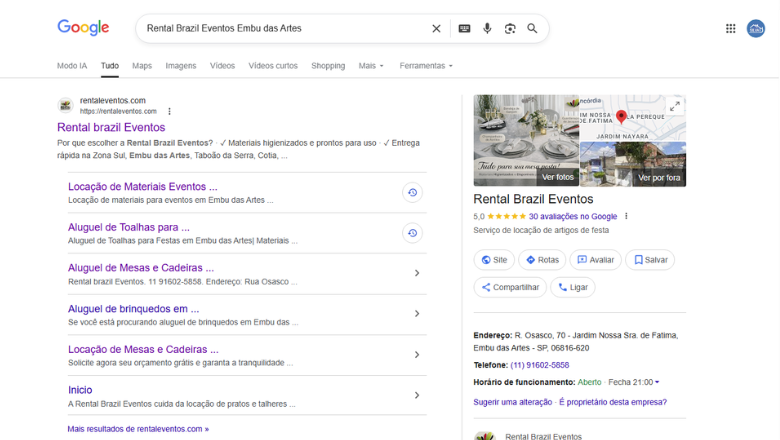Open the Google account avatar menu
Viewport: 780px width, 440px height.
pos(756,29)
